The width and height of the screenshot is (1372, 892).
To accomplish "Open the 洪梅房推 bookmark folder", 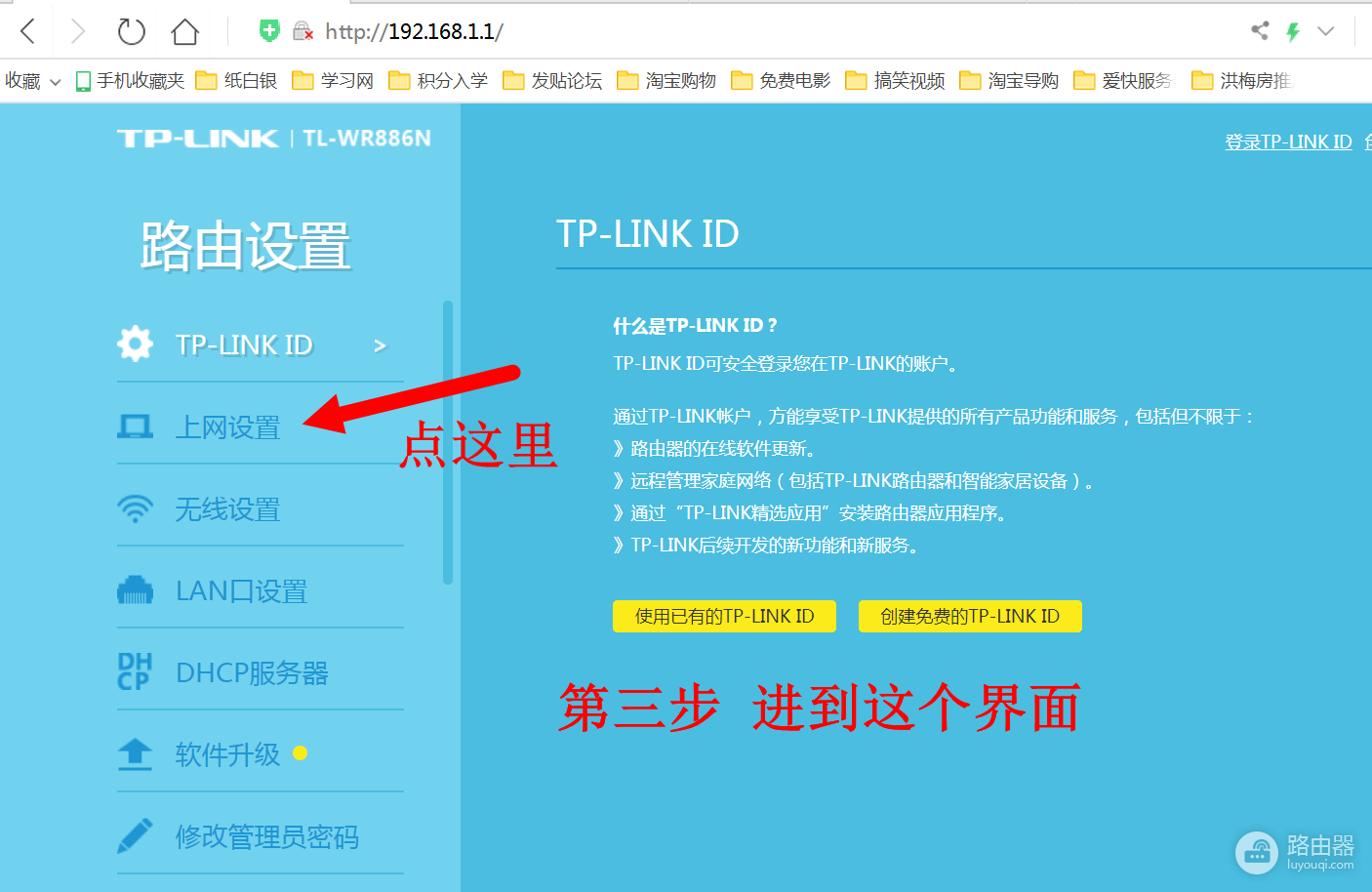I will (x=1241, y=81).
